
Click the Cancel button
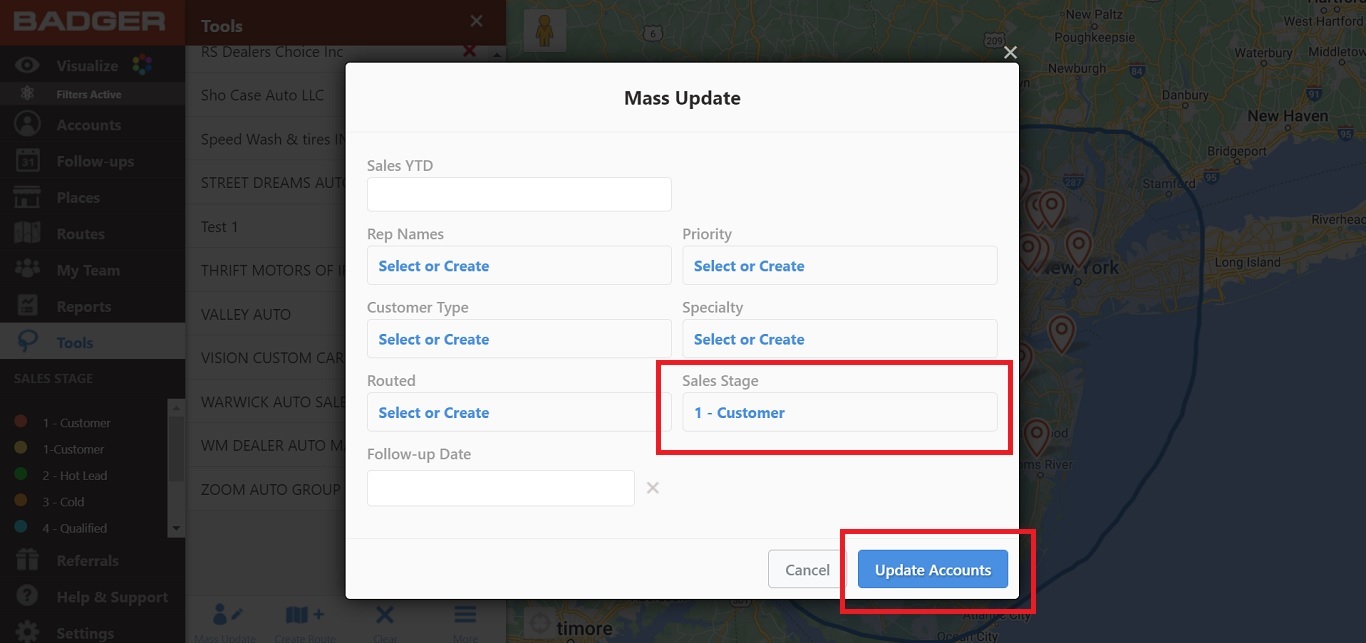(x=807, y=570)
